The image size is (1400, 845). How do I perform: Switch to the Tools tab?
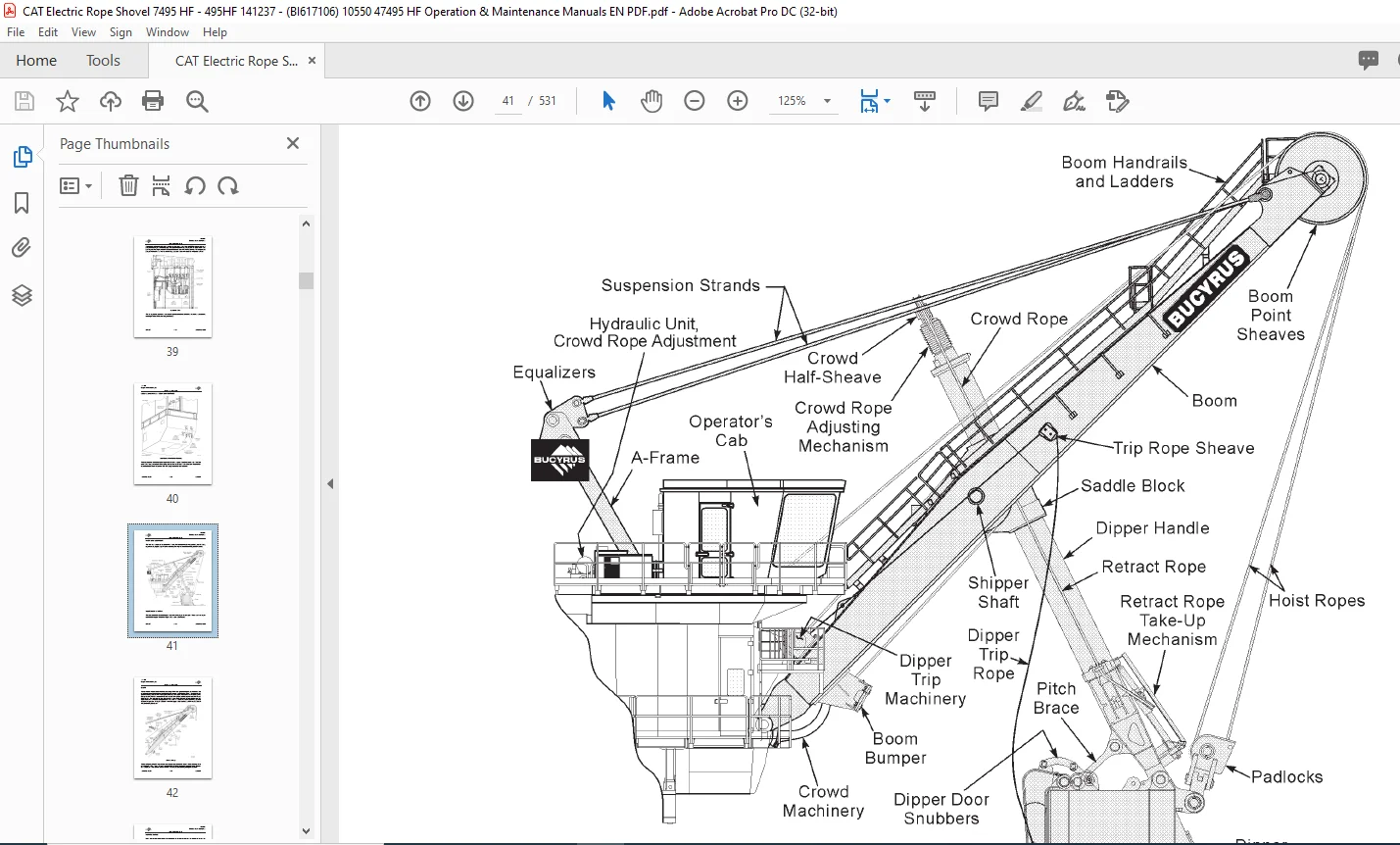click(103, 61)
